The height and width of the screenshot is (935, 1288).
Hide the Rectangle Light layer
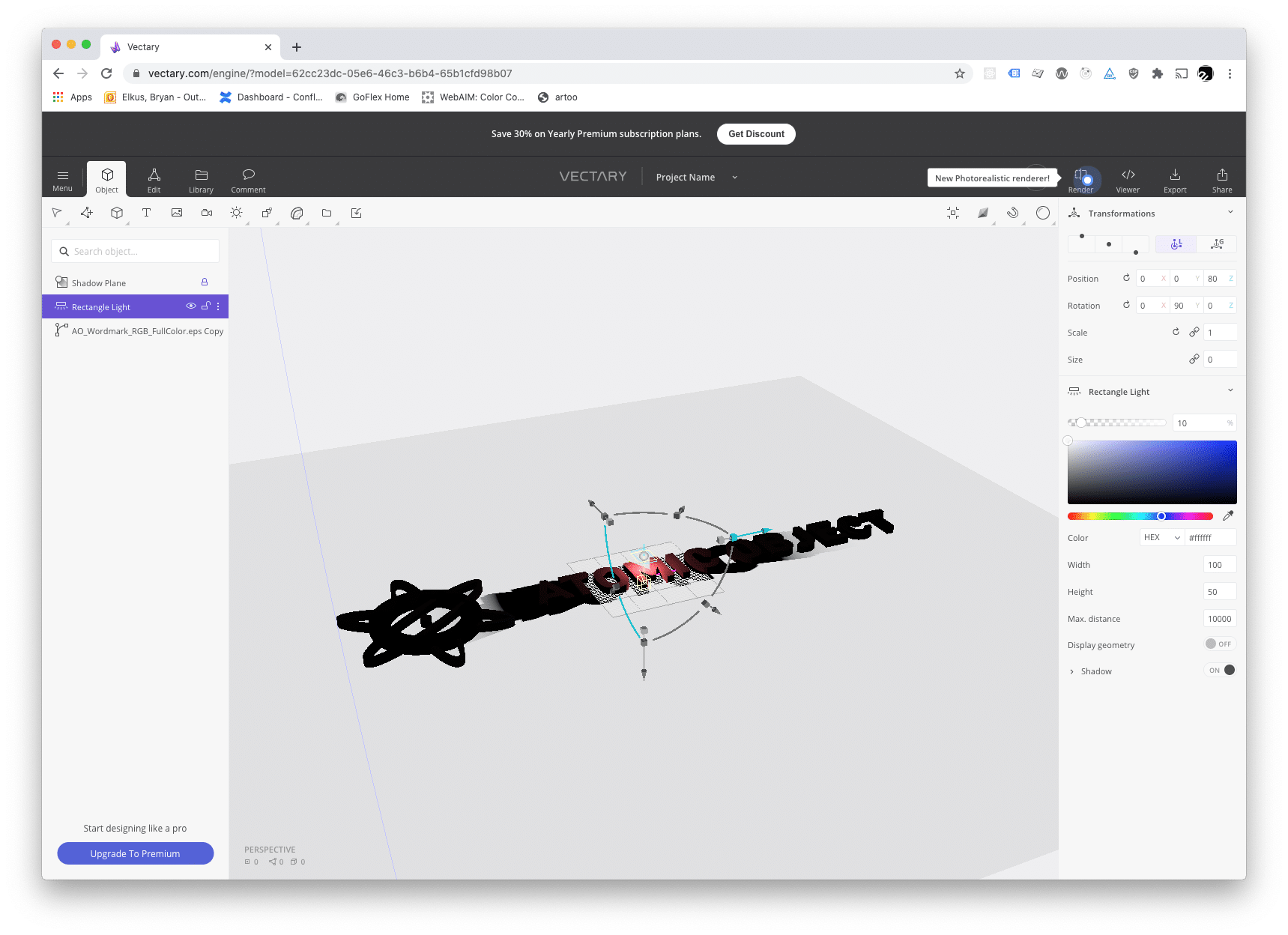[x=191, y=306]
